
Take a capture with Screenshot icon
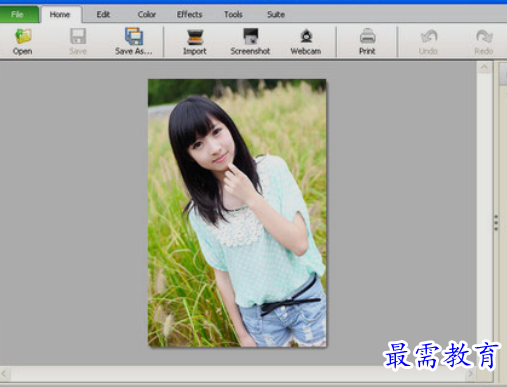250,36
